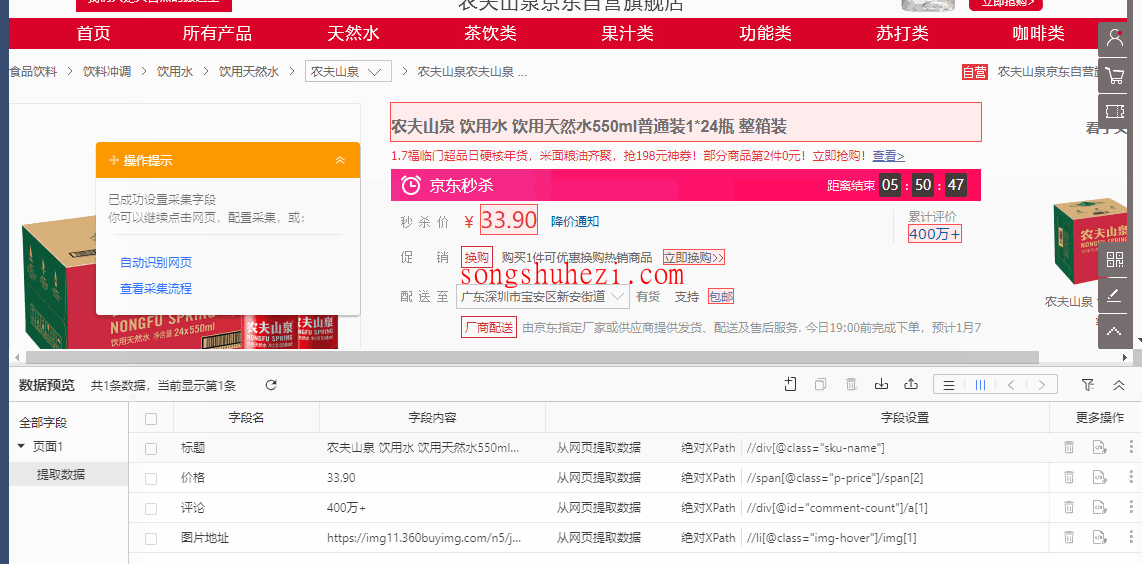Open the coupon ticket icon in right sidebar

click(1114, 111)
